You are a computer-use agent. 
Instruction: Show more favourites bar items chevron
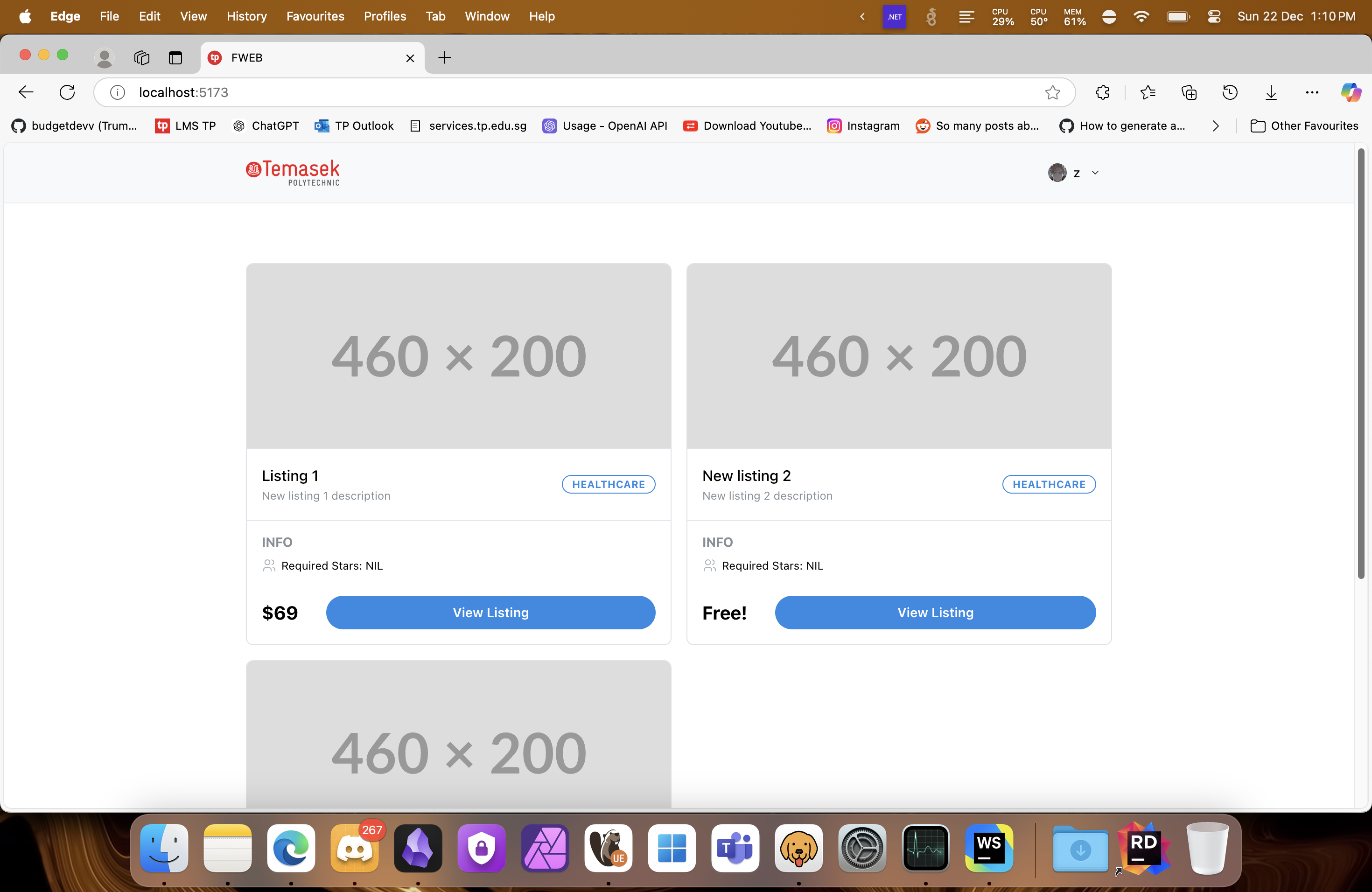[1215, 125]
